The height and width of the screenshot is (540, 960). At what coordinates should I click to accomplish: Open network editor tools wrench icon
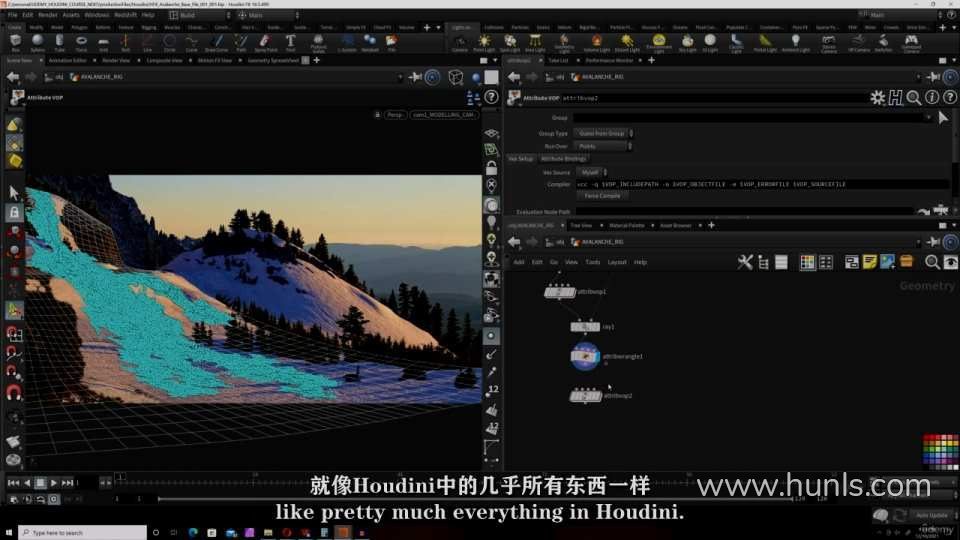744,263
